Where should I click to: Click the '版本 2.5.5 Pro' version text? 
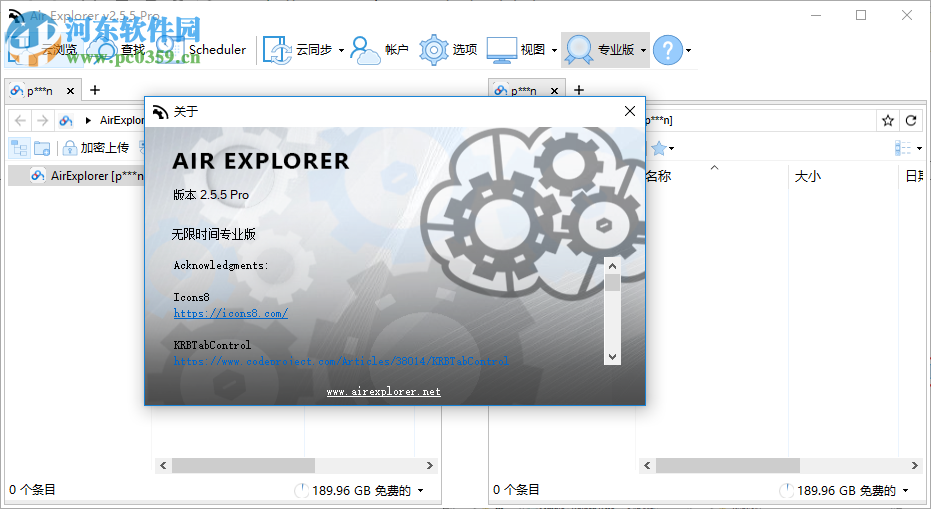[x=211, y=195]
